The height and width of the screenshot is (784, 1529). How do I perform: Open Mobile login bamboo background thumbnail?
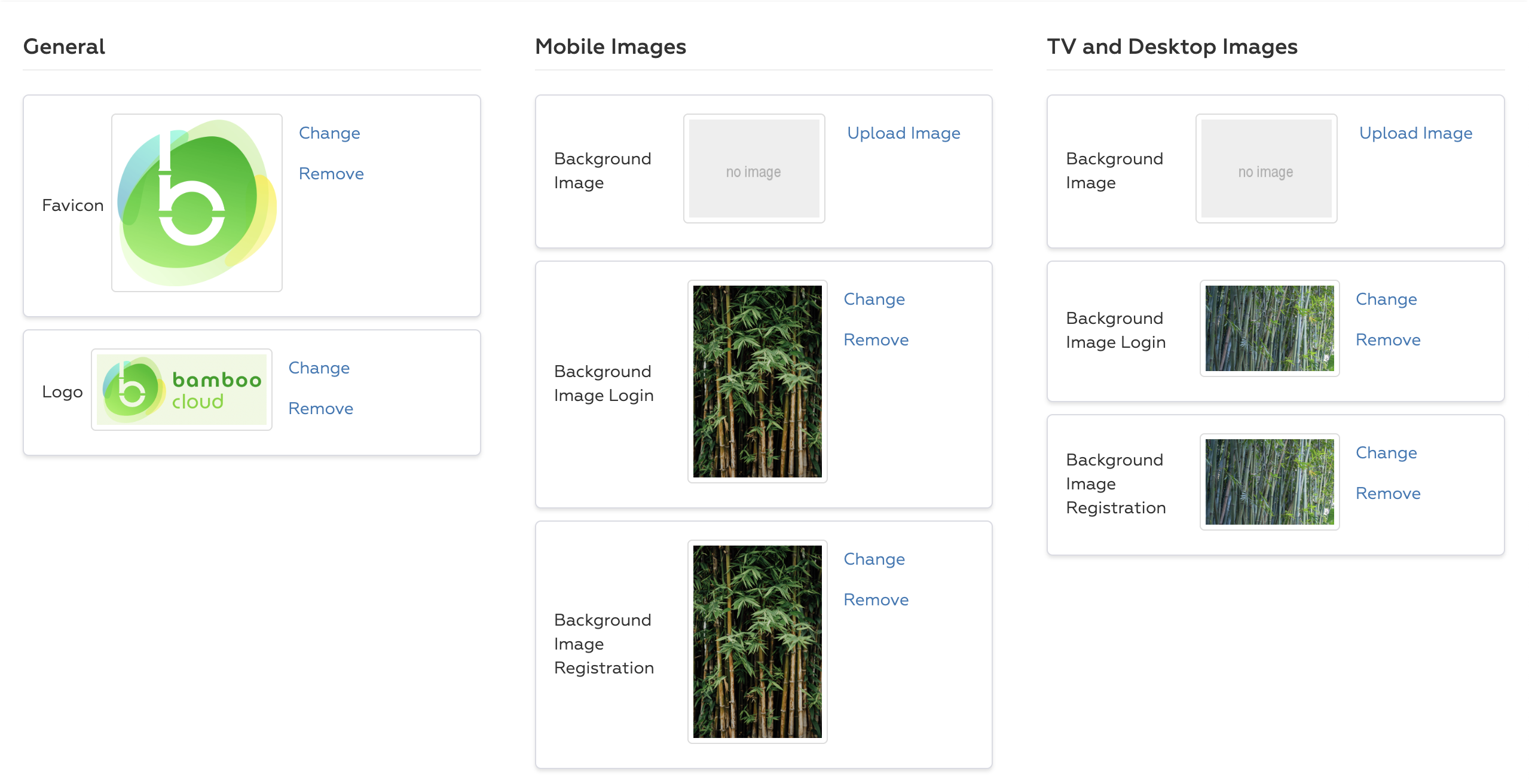[757, 381]
